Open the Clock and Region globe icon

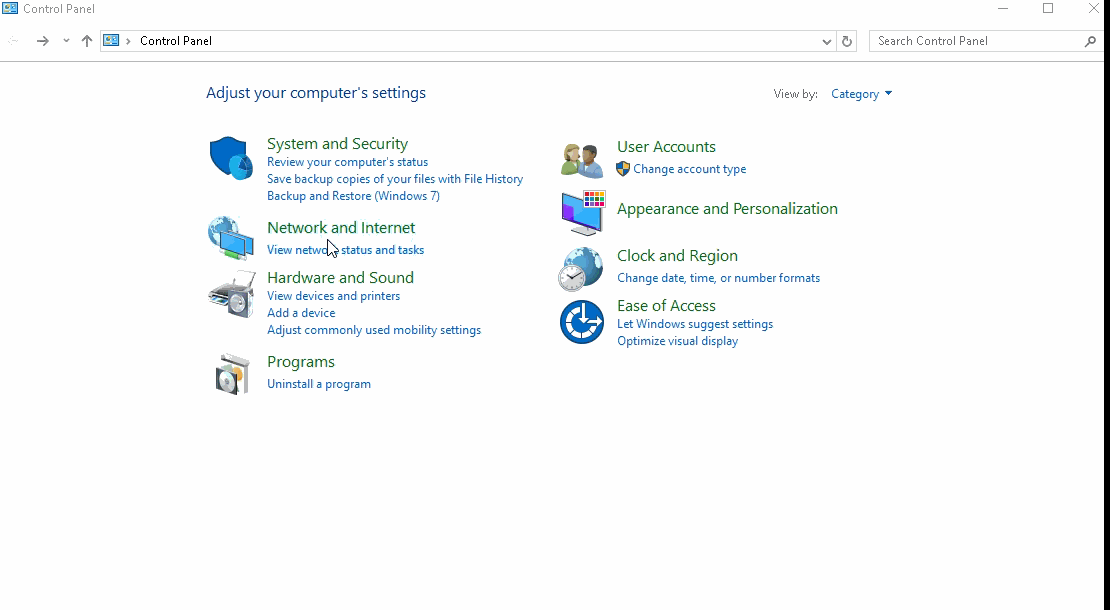tap(580, 269)
